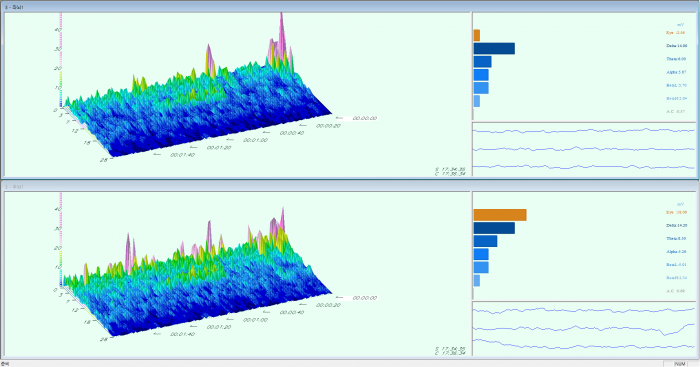Click the amplitude color scale on lower spectrum
Viewport: 700px width, 367px height.
(x=61, y=240)
